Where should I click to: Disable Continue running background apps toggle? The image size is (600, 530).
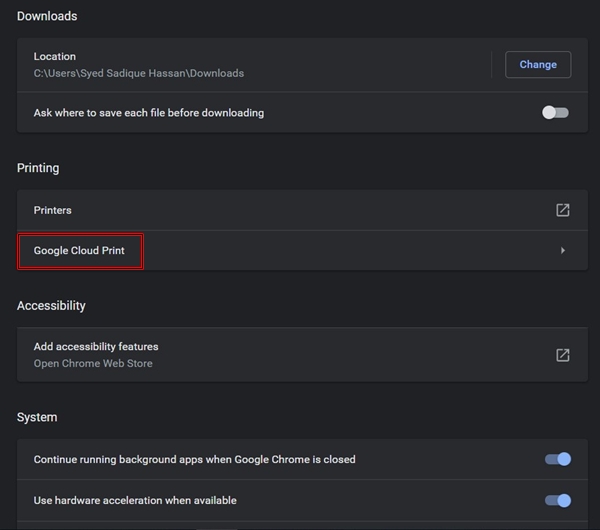pyautogui.click(x=558, y=459)
